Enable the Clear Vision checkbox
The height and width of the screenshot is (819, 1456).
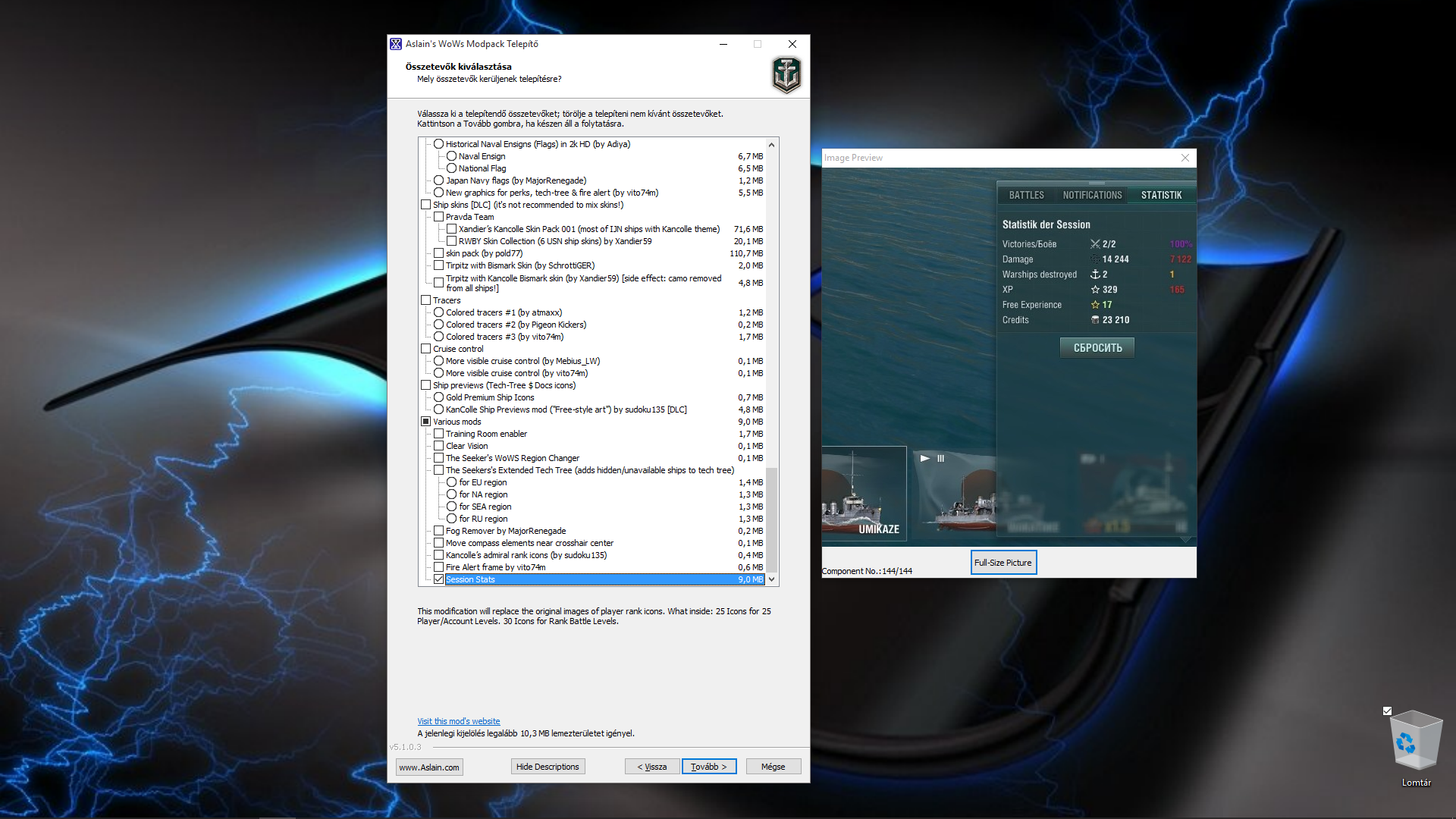click(438, 446)
